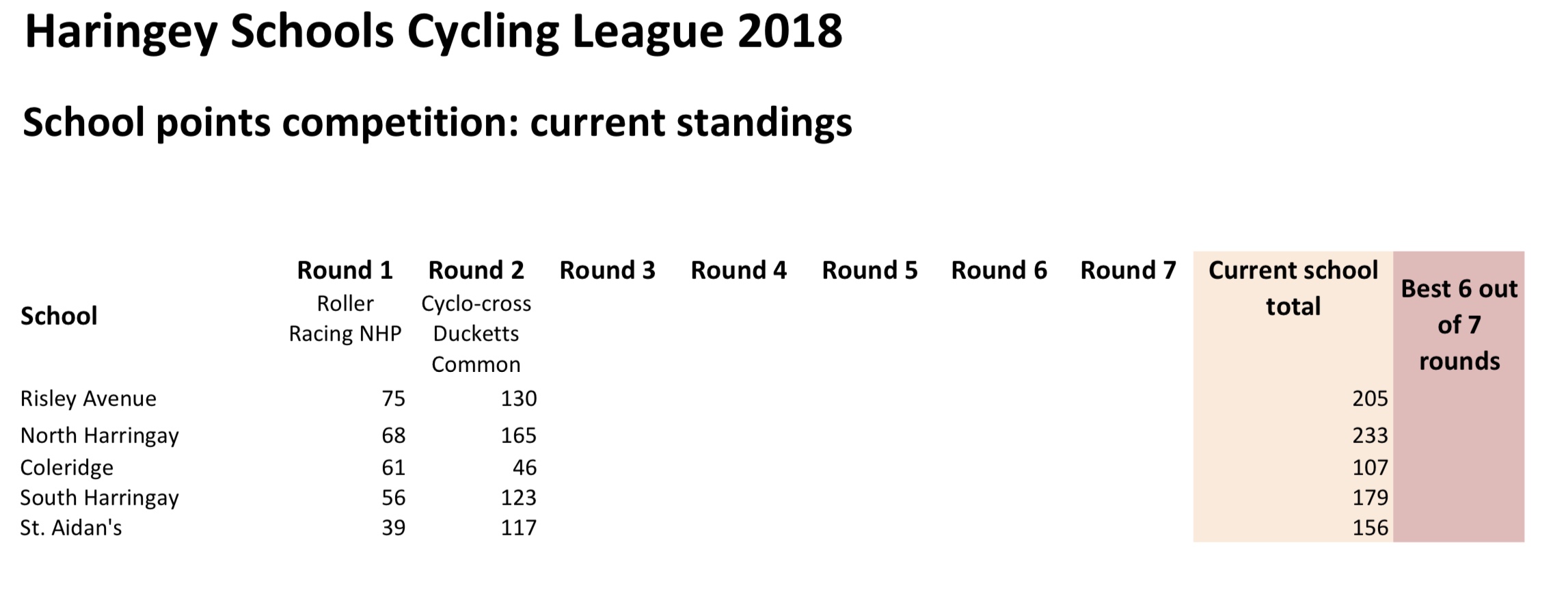Select Coleridge's current total 107
Viewport: 1568px width, 603px height.
[x=1369, y=468]
